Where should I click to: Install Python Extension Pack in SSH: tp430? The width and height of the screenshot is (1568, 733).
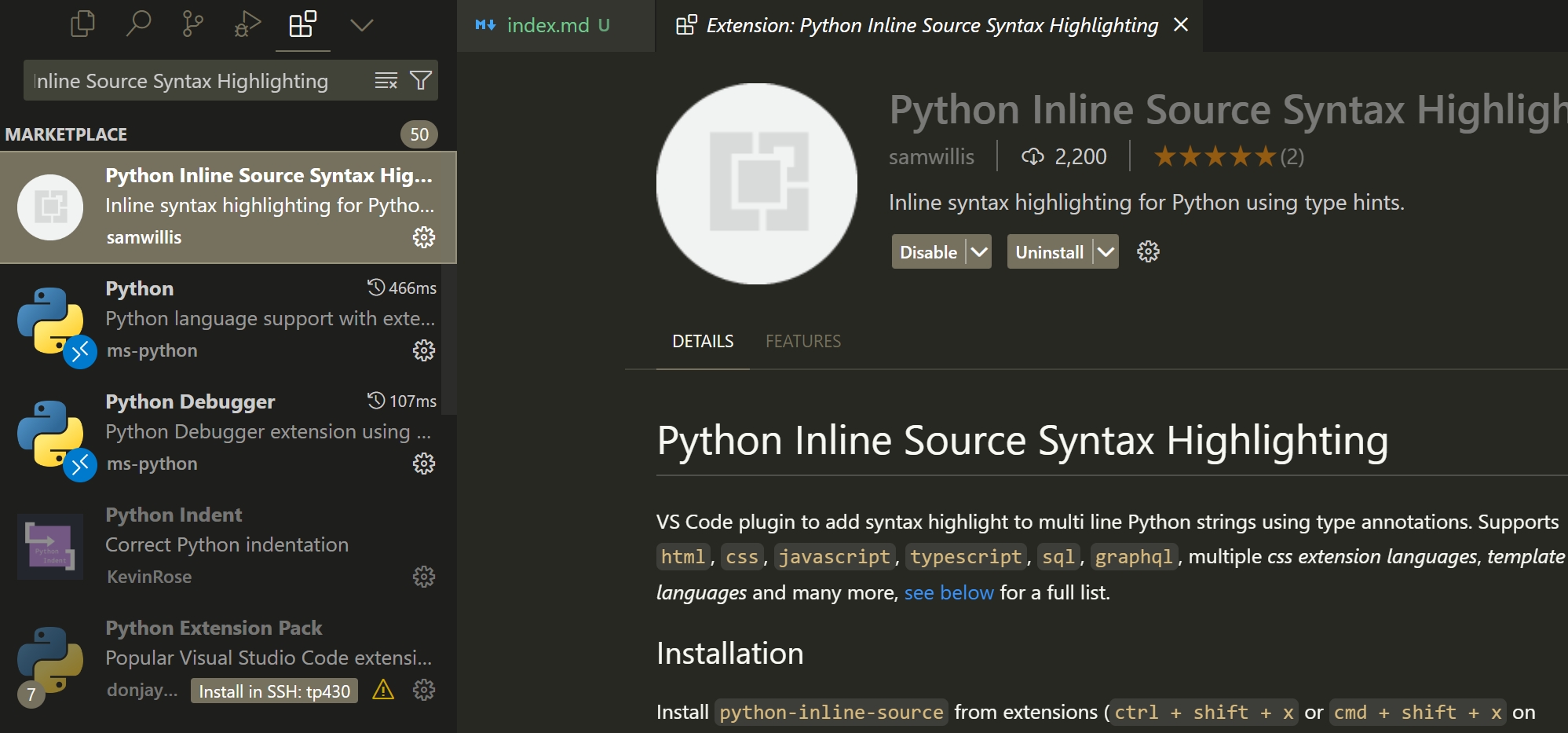click(274, 691)
